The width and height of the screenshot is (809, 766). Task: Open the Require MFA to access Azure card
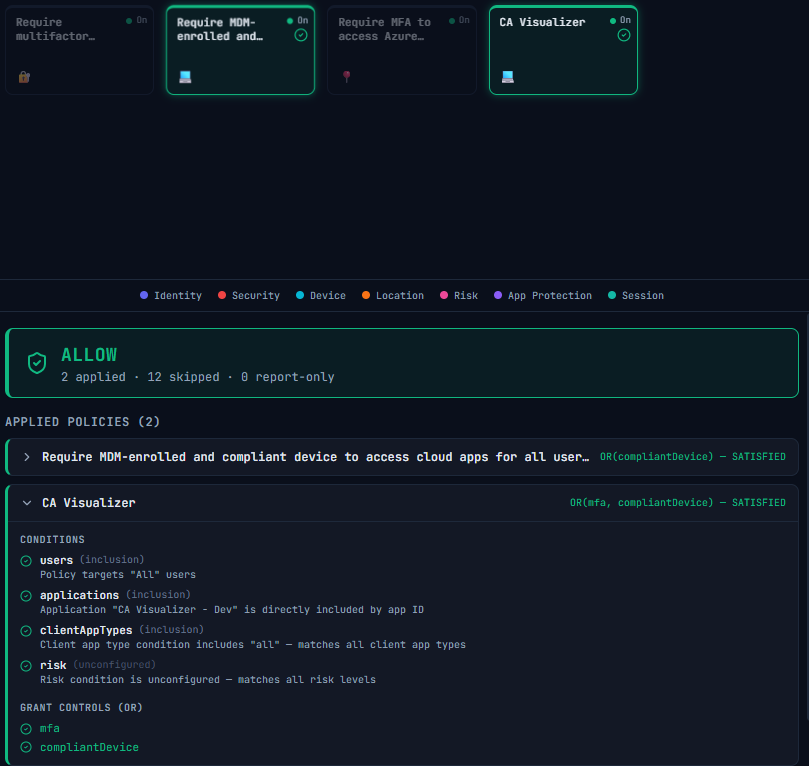pos(402,50)
